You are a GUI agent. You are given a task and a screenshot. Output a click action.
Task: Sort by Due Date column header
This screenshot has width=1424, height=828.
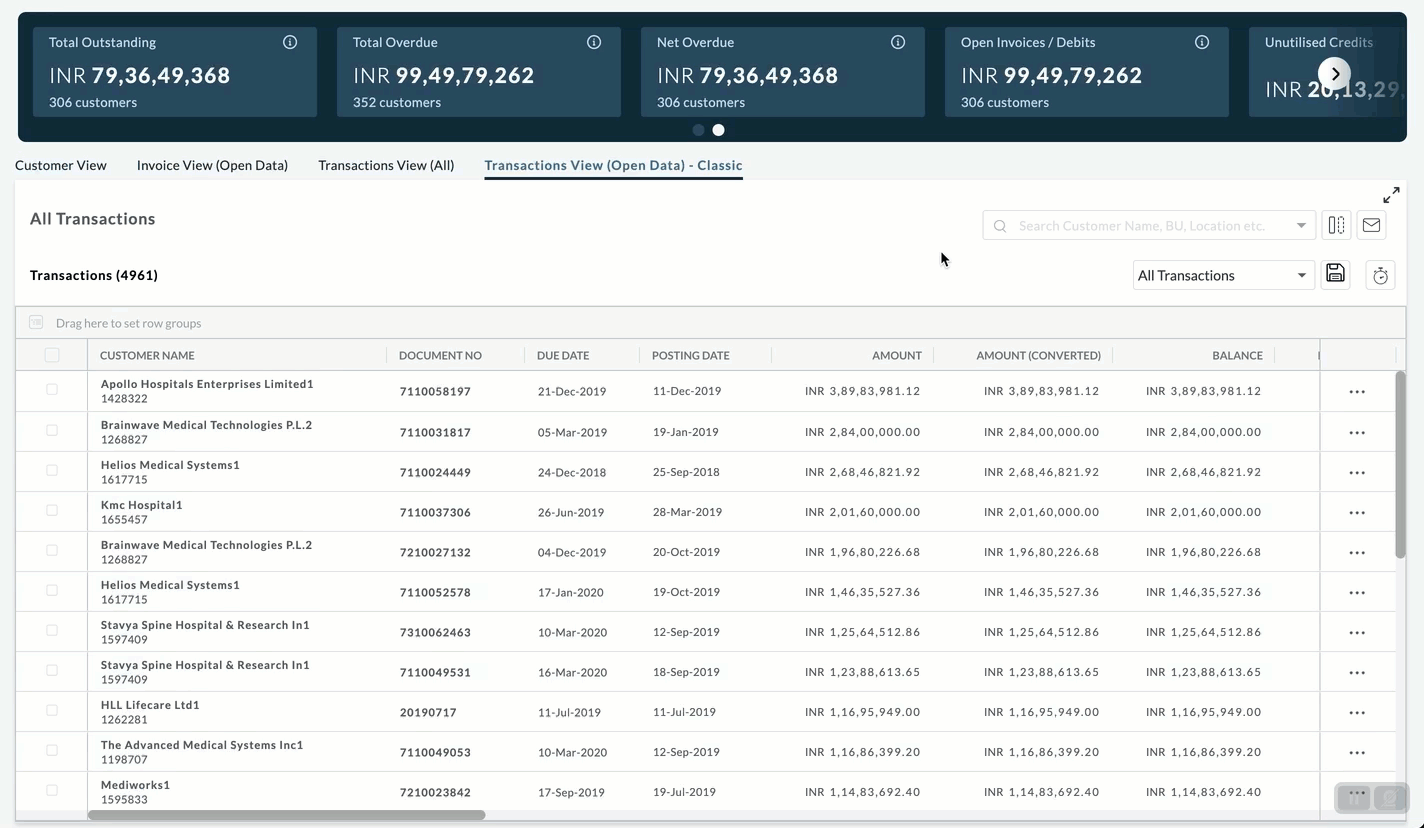point(563,355)
